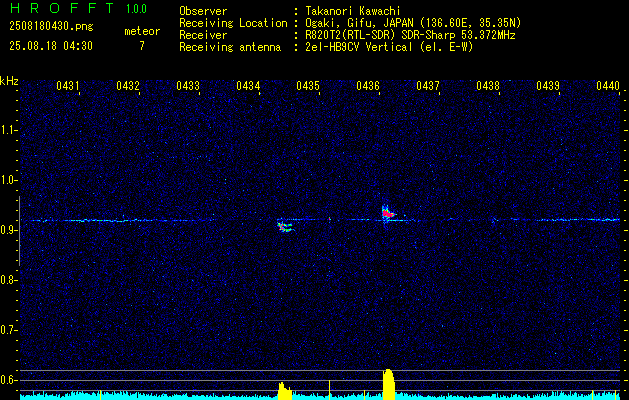The image size is (629, 400).
Task: Click frequency axis label 0.8
Action: pos(8,280)
